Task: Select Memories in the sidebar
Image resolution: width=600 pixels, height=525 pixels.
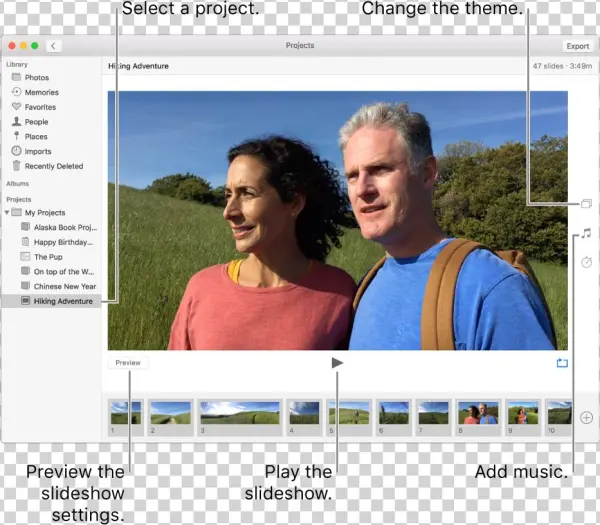Action: (x=40, y=92)
